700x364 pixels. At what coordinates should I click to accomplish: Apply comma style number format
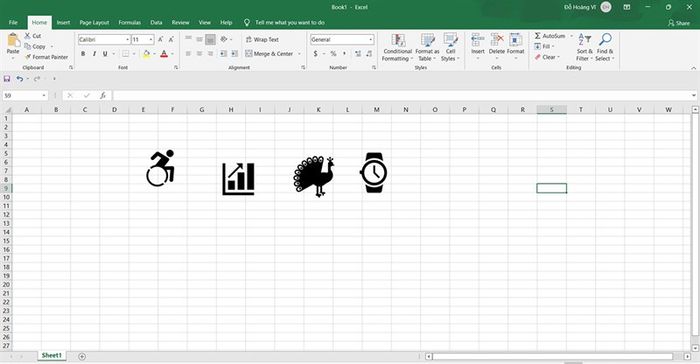[344, 54]
